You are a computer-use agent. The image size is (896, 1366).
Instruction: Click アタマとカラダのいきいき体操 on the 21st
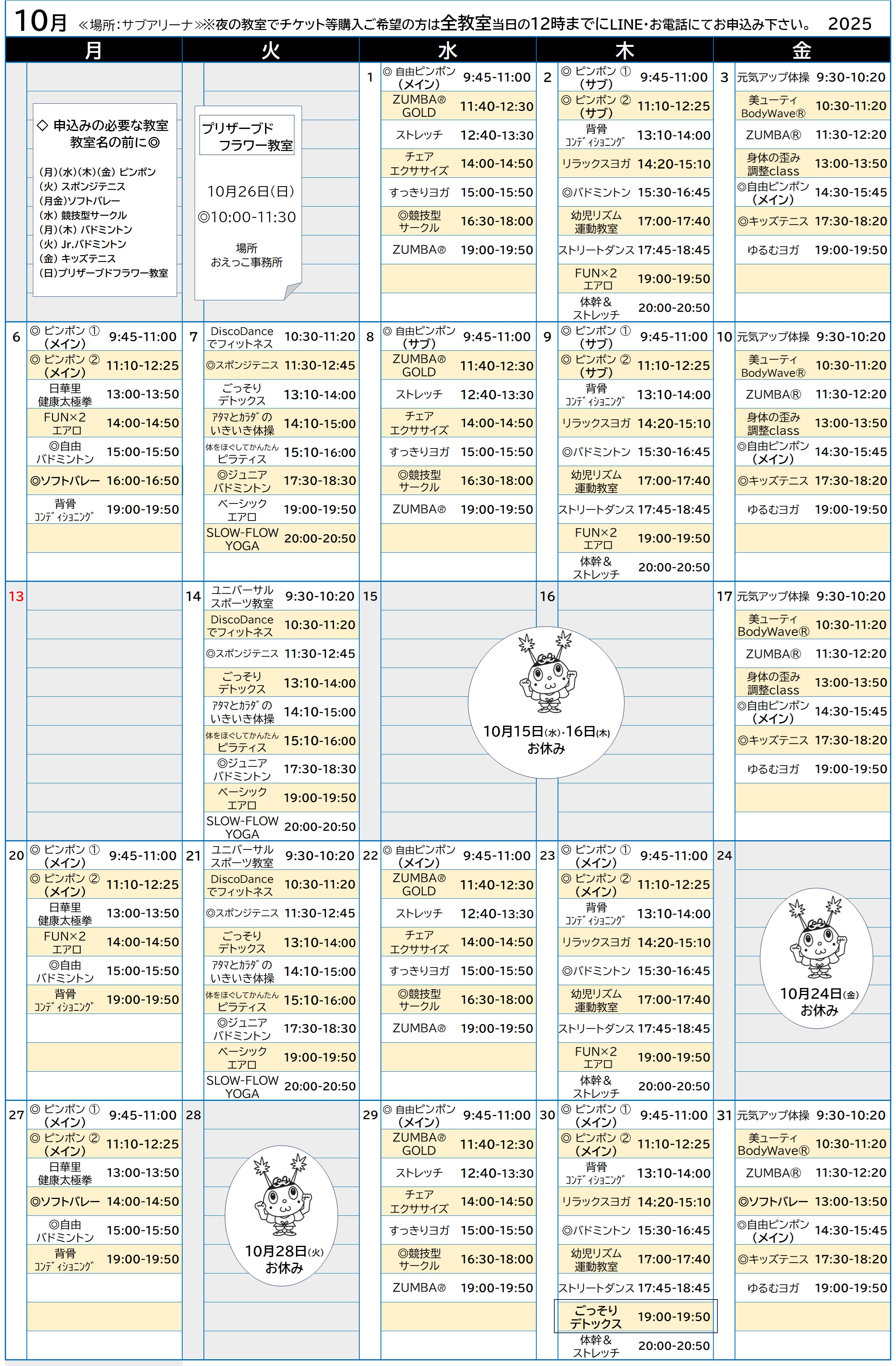pyautogui.click(x=242, y=971)
